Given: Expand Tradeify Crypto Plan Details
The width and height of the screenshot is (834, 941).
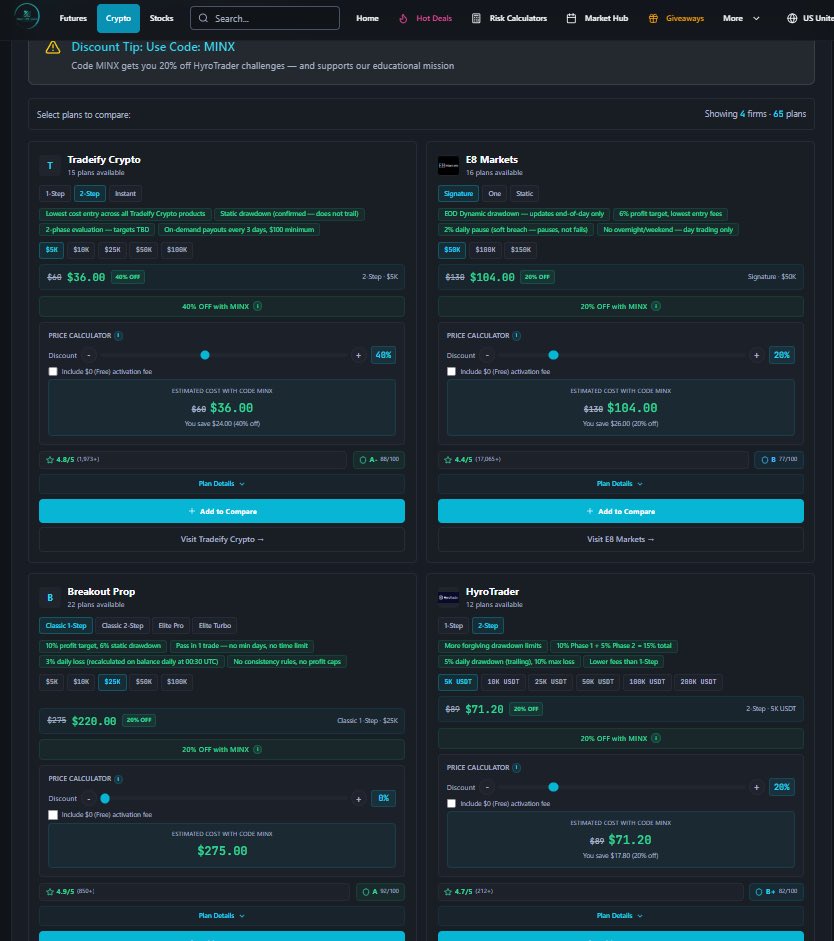Looking at the screenshot, I should pos(221,484).
